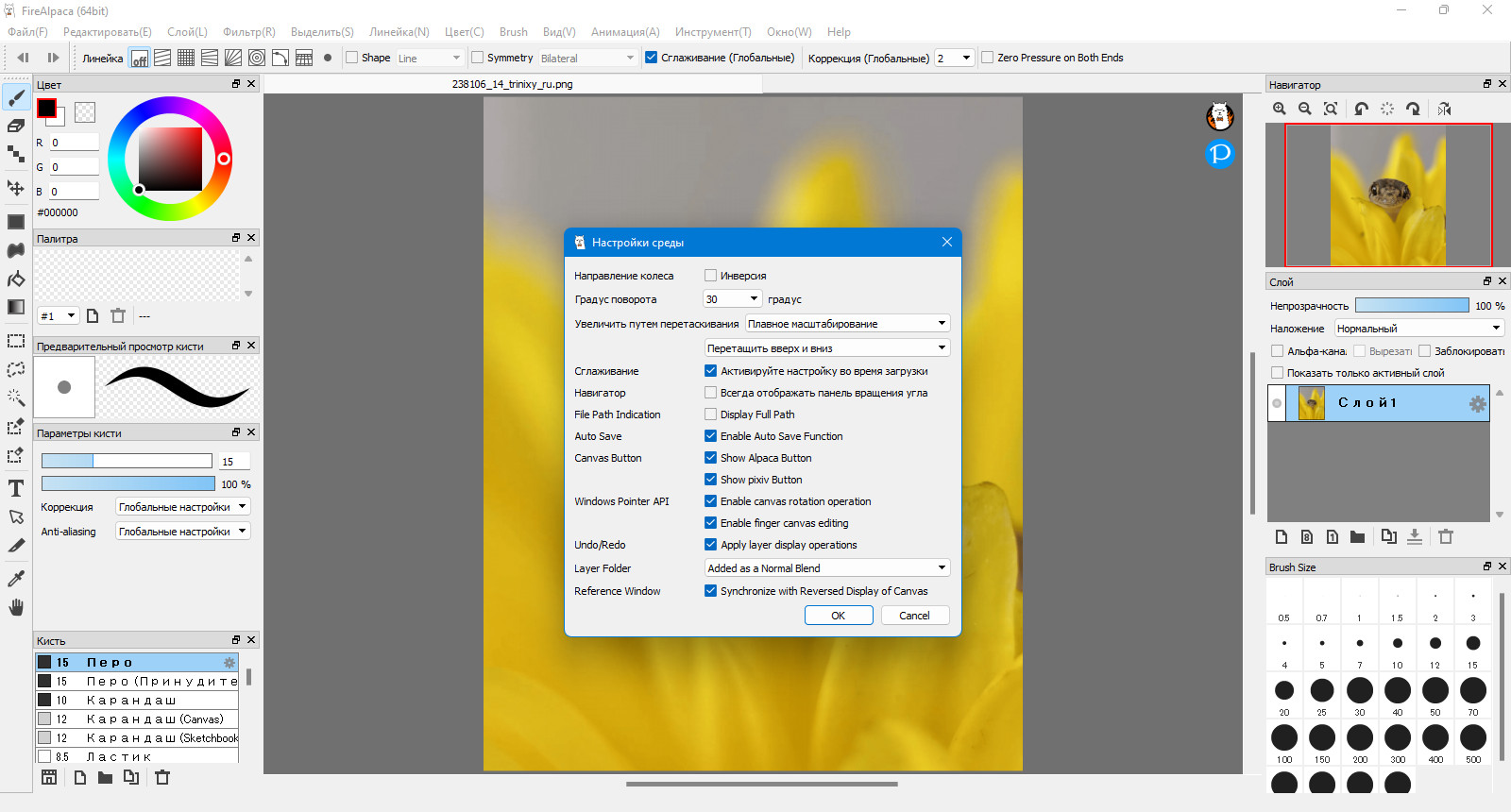Select the Brush tool in left toolbar
1511x812 pixels.
click(x=16, y=97)
